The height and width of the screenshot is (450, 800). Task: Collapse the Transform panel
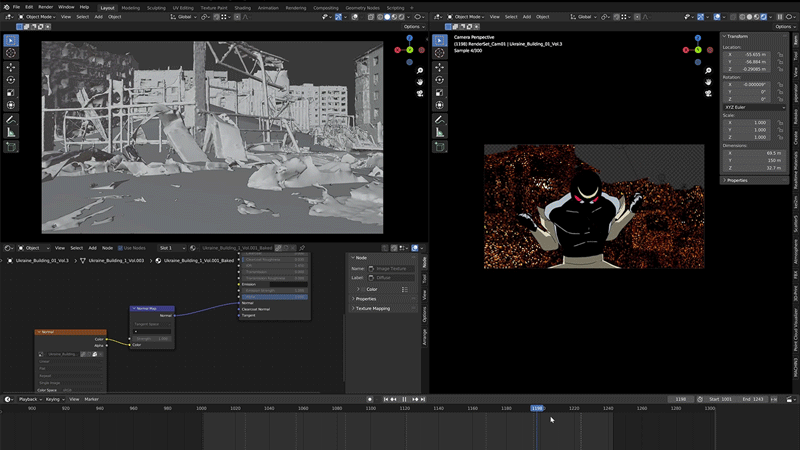pos(737,36)
